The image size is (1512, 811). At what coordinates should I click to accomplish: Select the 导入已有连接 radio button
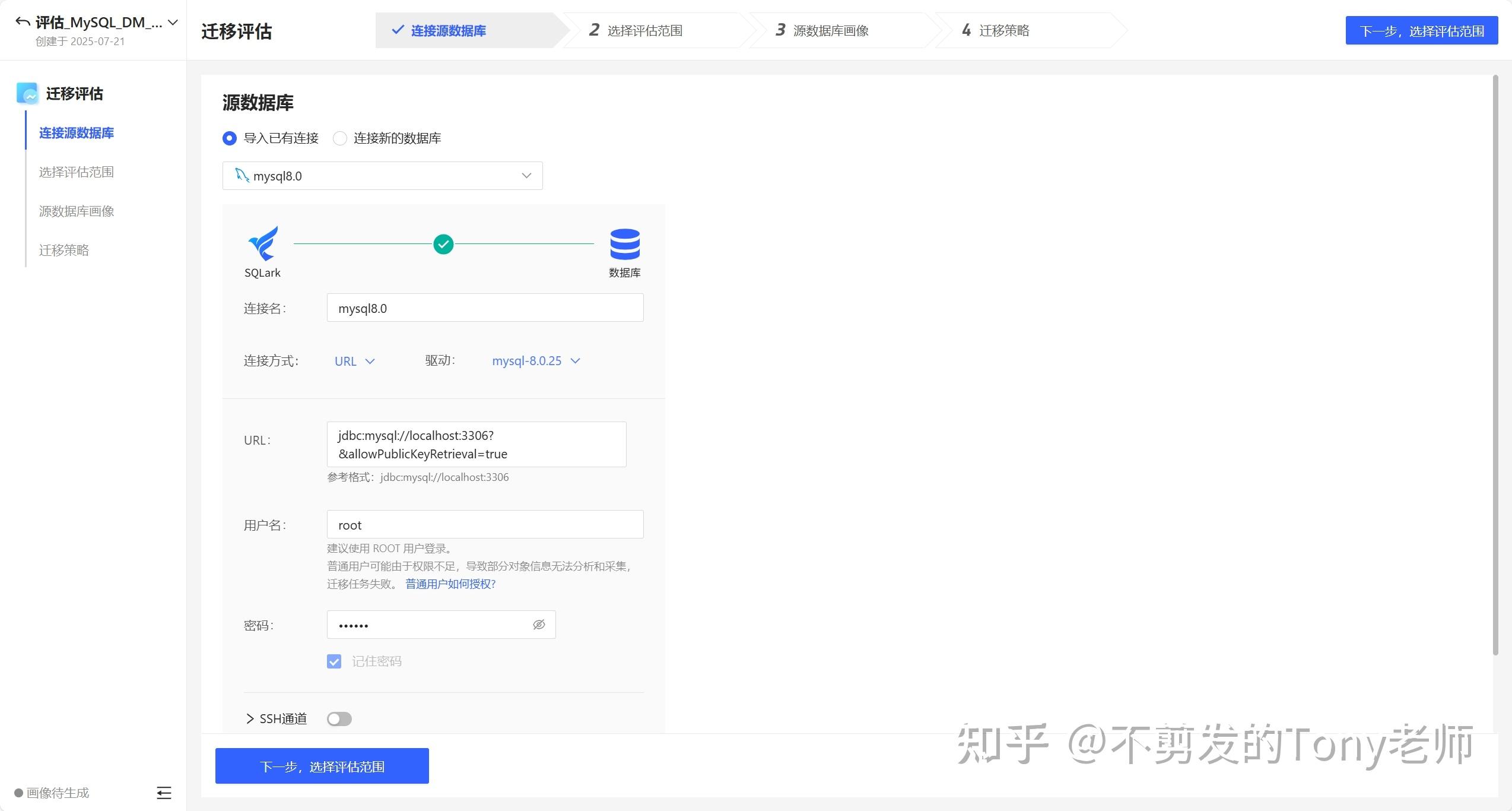pos(230,138)
